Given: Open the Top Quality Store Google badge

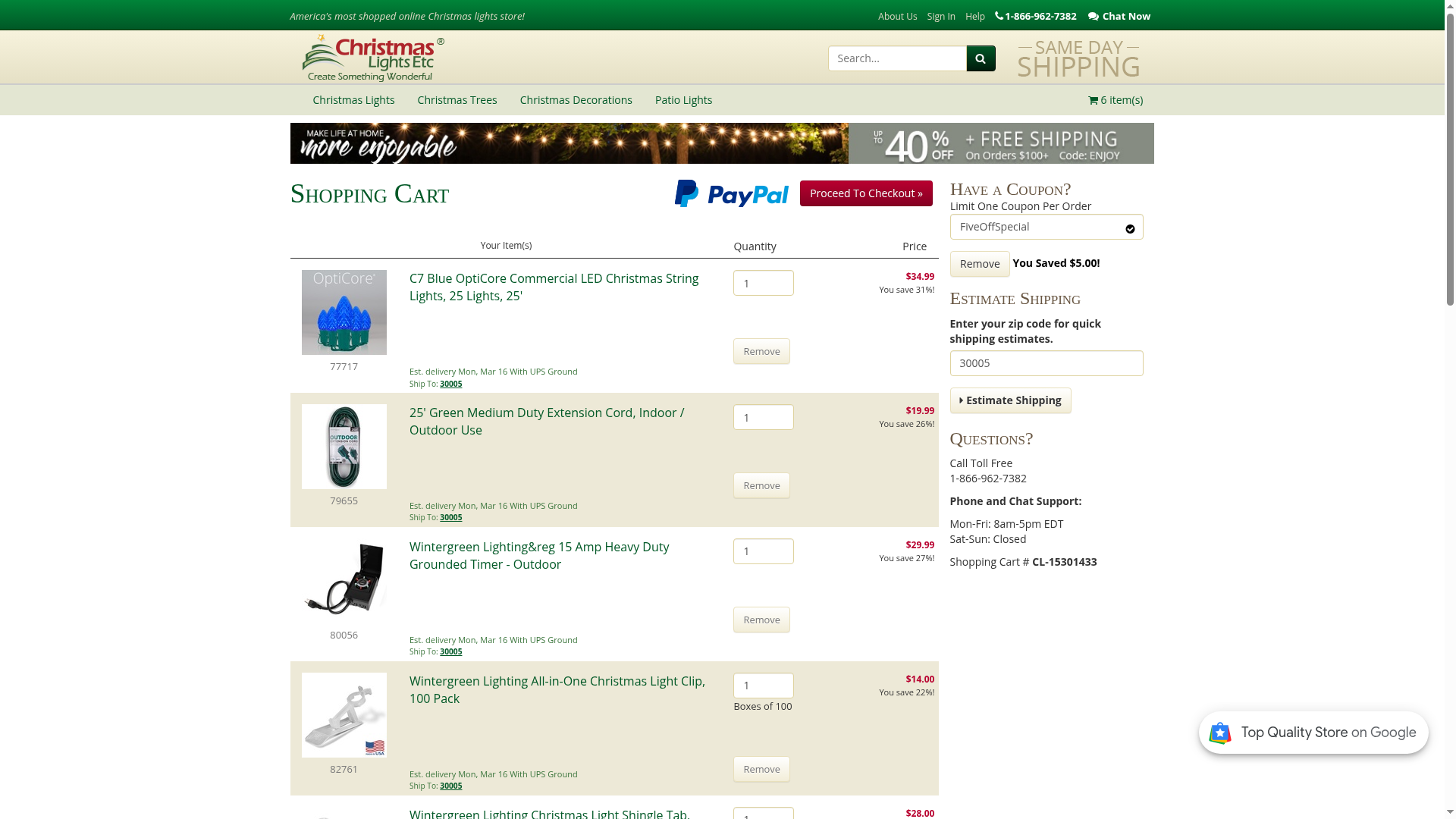Looking at the screenshot, I should tap(1313, 733).
